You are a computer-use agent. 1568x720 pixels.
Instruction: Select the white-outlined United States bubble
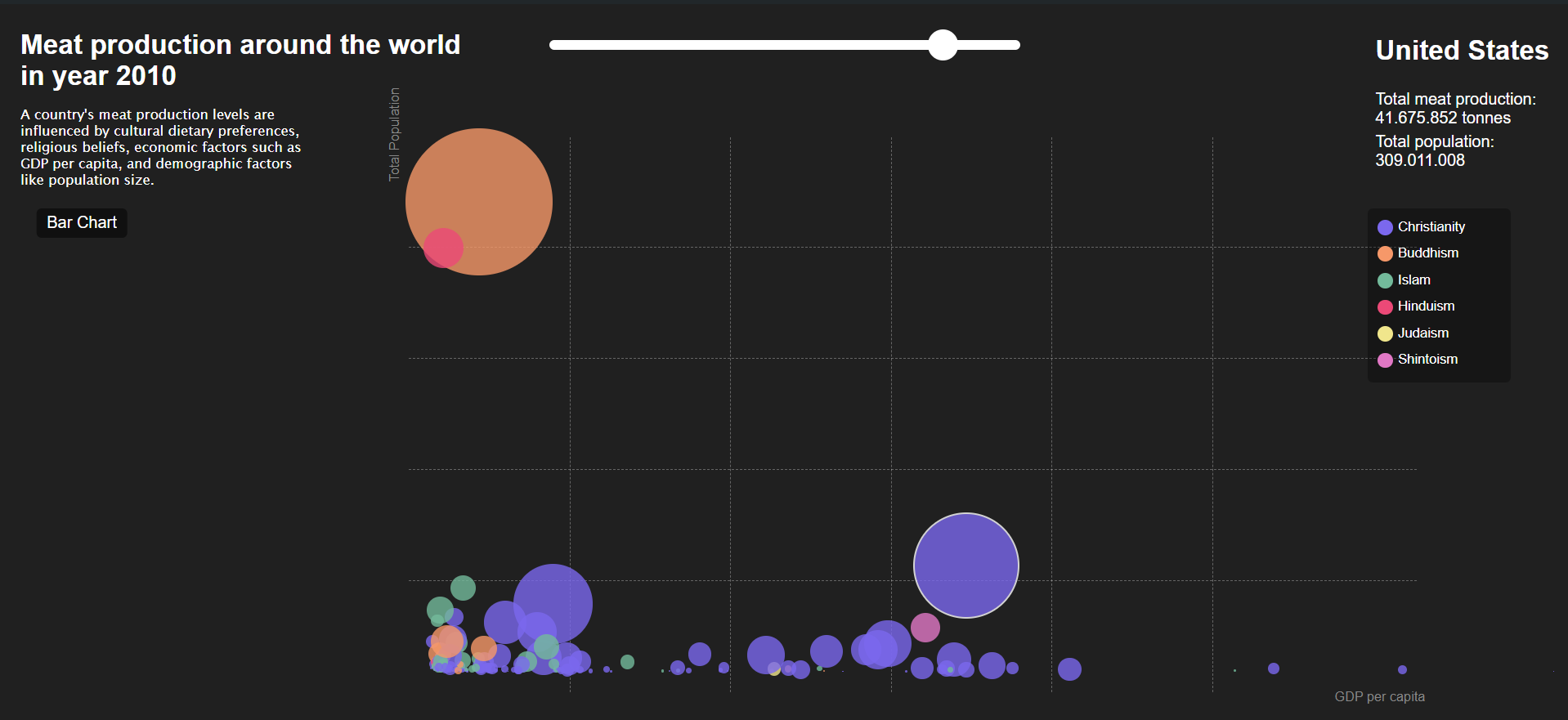[x=965, y=566]
